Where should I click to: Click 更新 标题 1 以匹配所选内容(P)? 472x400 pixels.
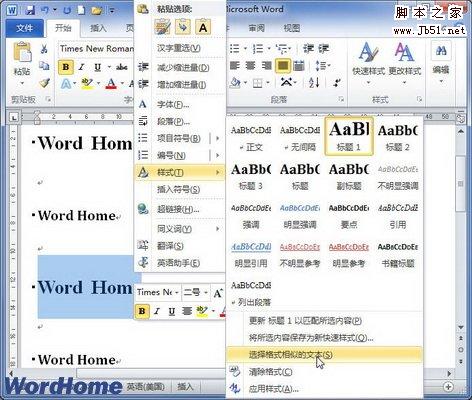(x=324, y=321)
